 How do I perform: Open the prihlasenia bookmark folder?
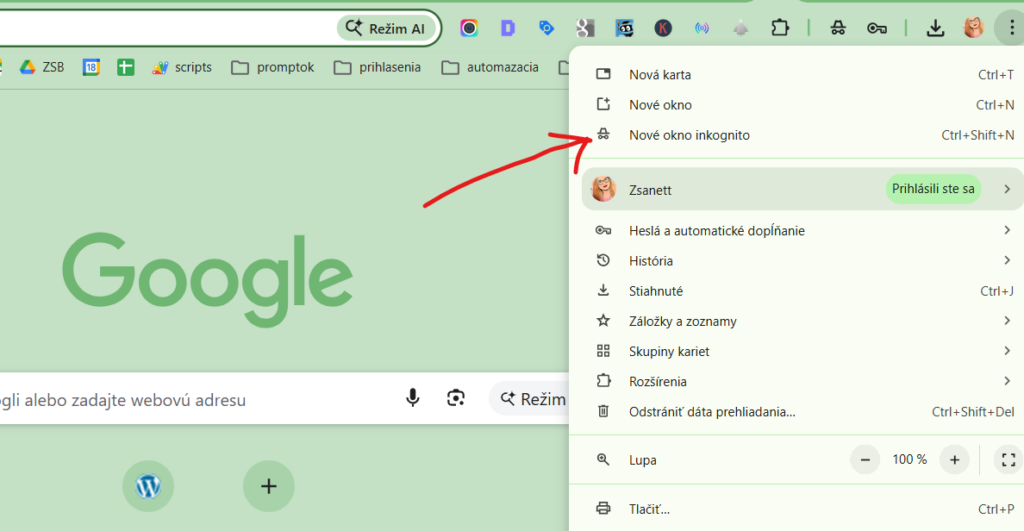pyautogui.click(x=377, y=67)
